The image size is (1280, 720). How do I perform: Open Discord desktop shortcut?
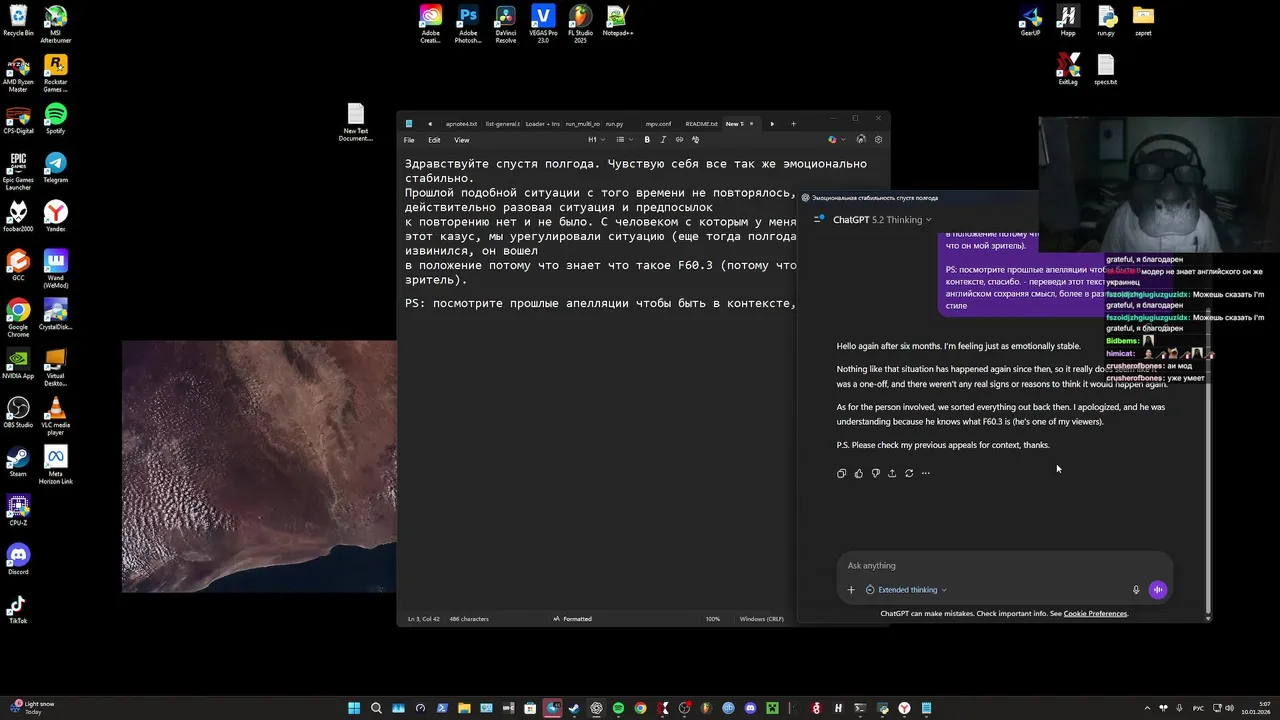point(18,559)
